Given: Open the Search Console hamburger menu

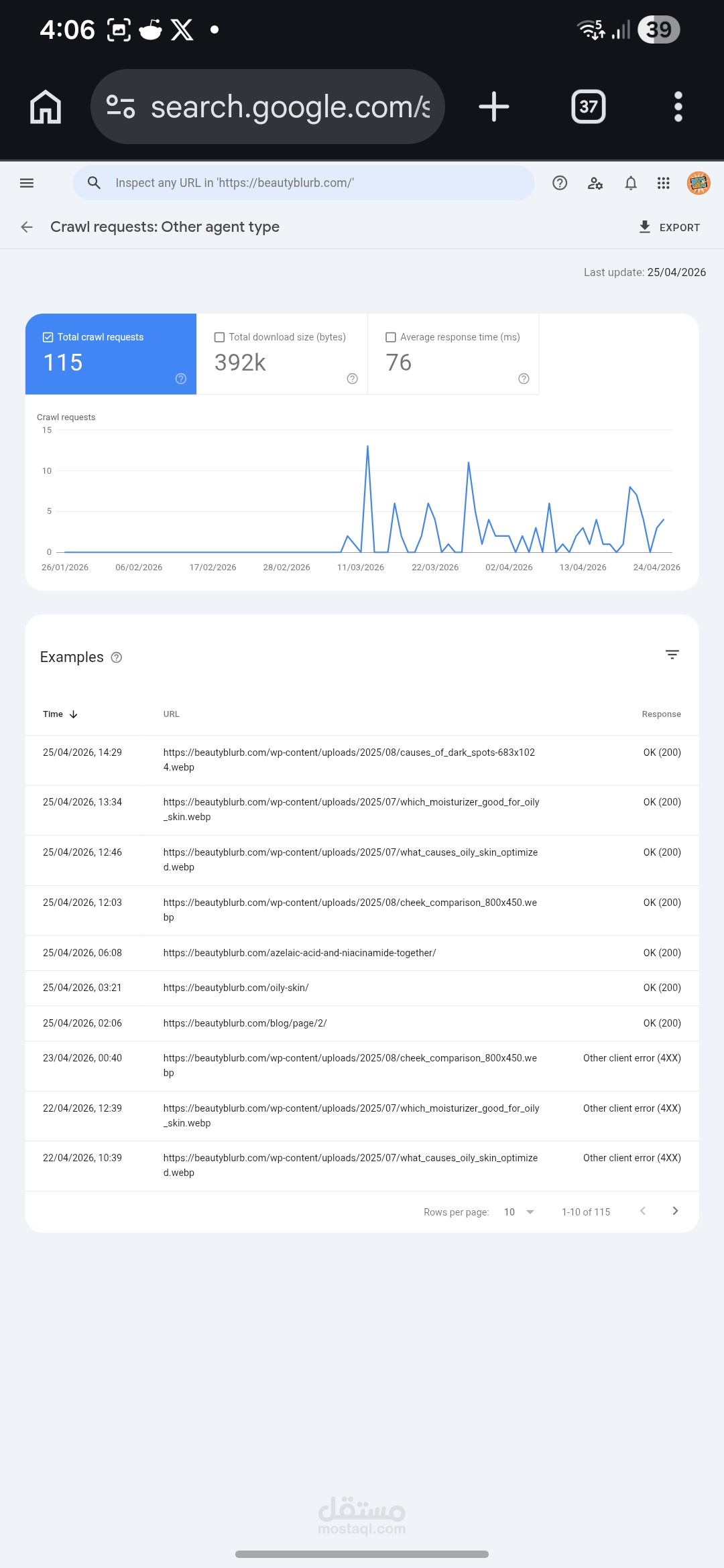Looking at the screenshot, I should 27,183.
